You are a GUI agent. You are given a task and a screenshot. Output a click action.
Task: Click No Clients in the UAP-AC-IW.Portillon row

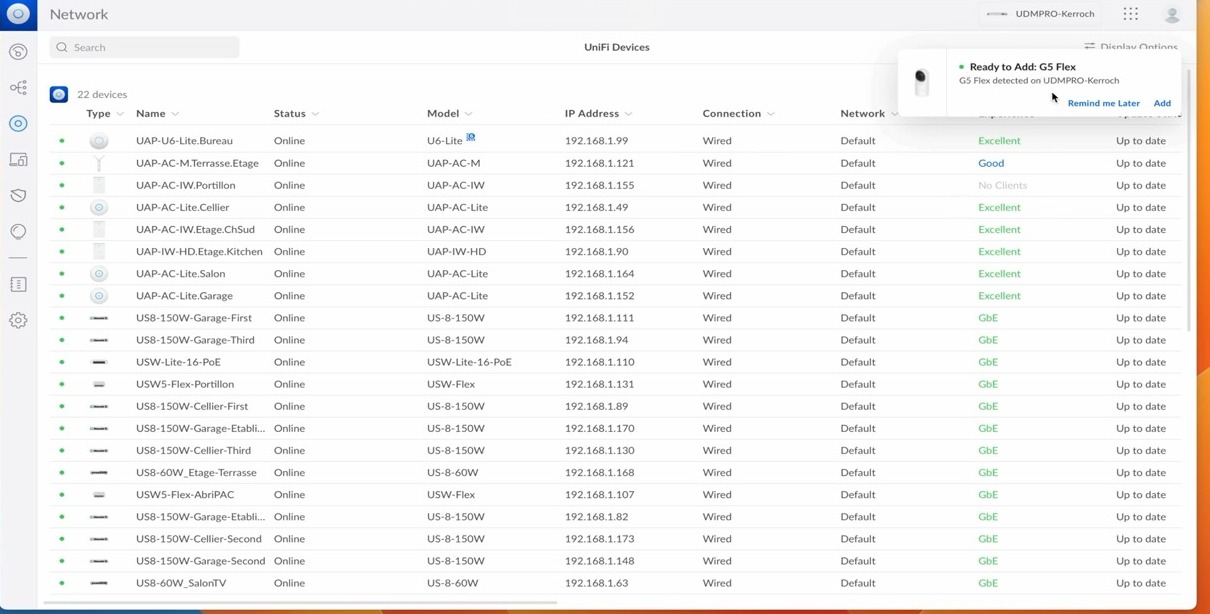[x=1002, y=185]
